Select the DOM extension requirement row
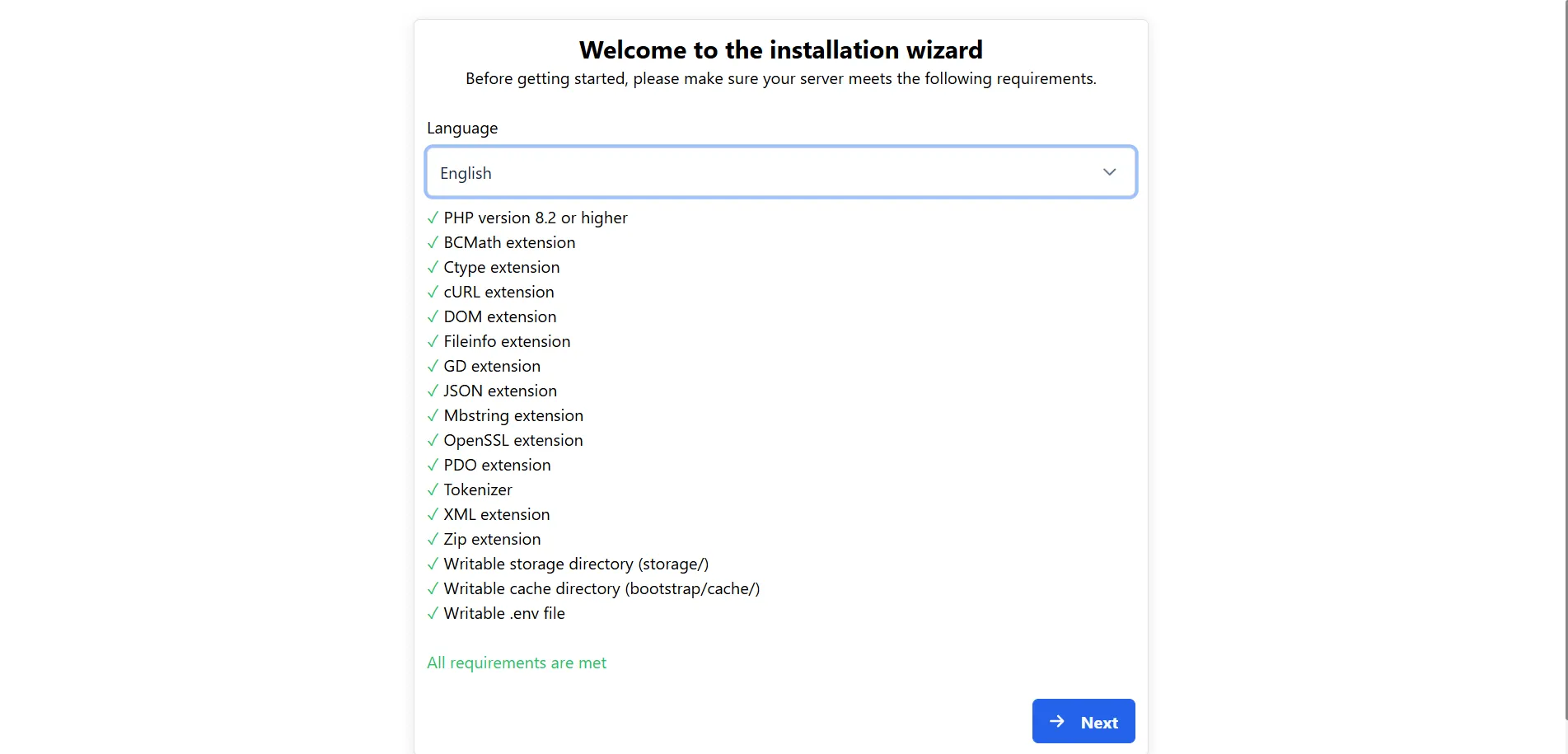This screenshot has width=1568, height=754. point(499,316)
